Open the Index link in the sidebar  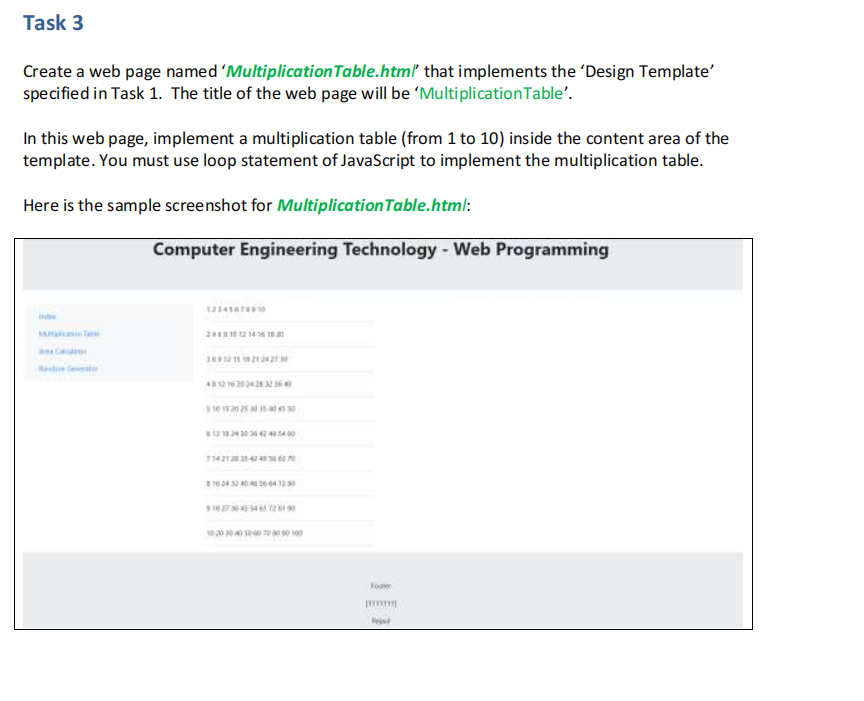pyautogui.click(x=46, y=315)
